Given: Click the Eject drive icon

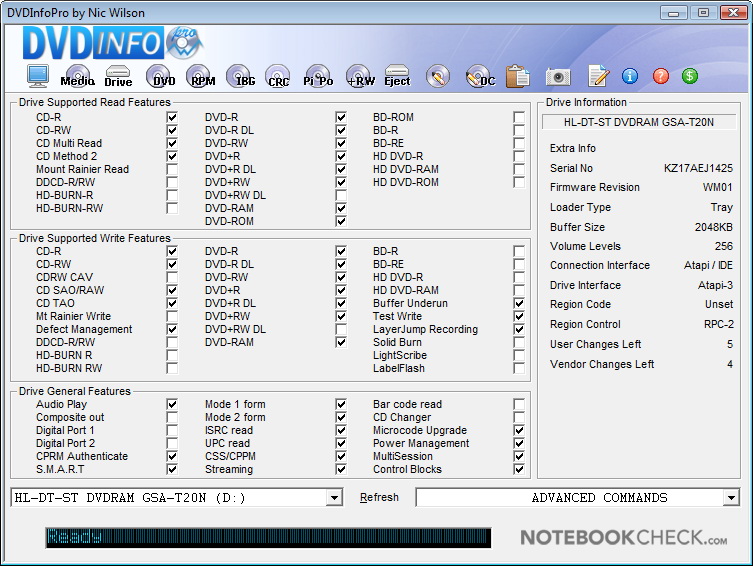Looking at the screenshot, I should point(397,76).
